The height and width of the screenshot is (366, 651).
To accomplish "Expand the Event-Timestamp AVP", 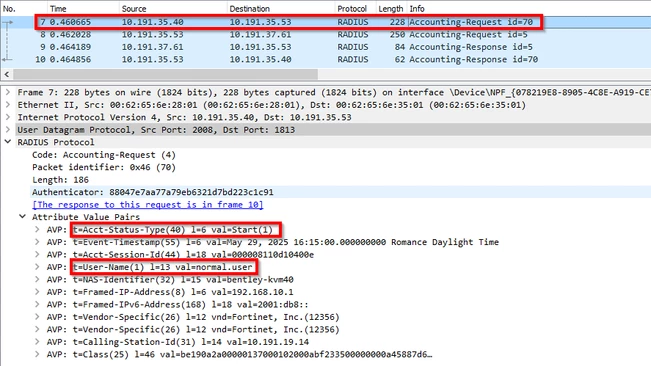I will (37, 242).
